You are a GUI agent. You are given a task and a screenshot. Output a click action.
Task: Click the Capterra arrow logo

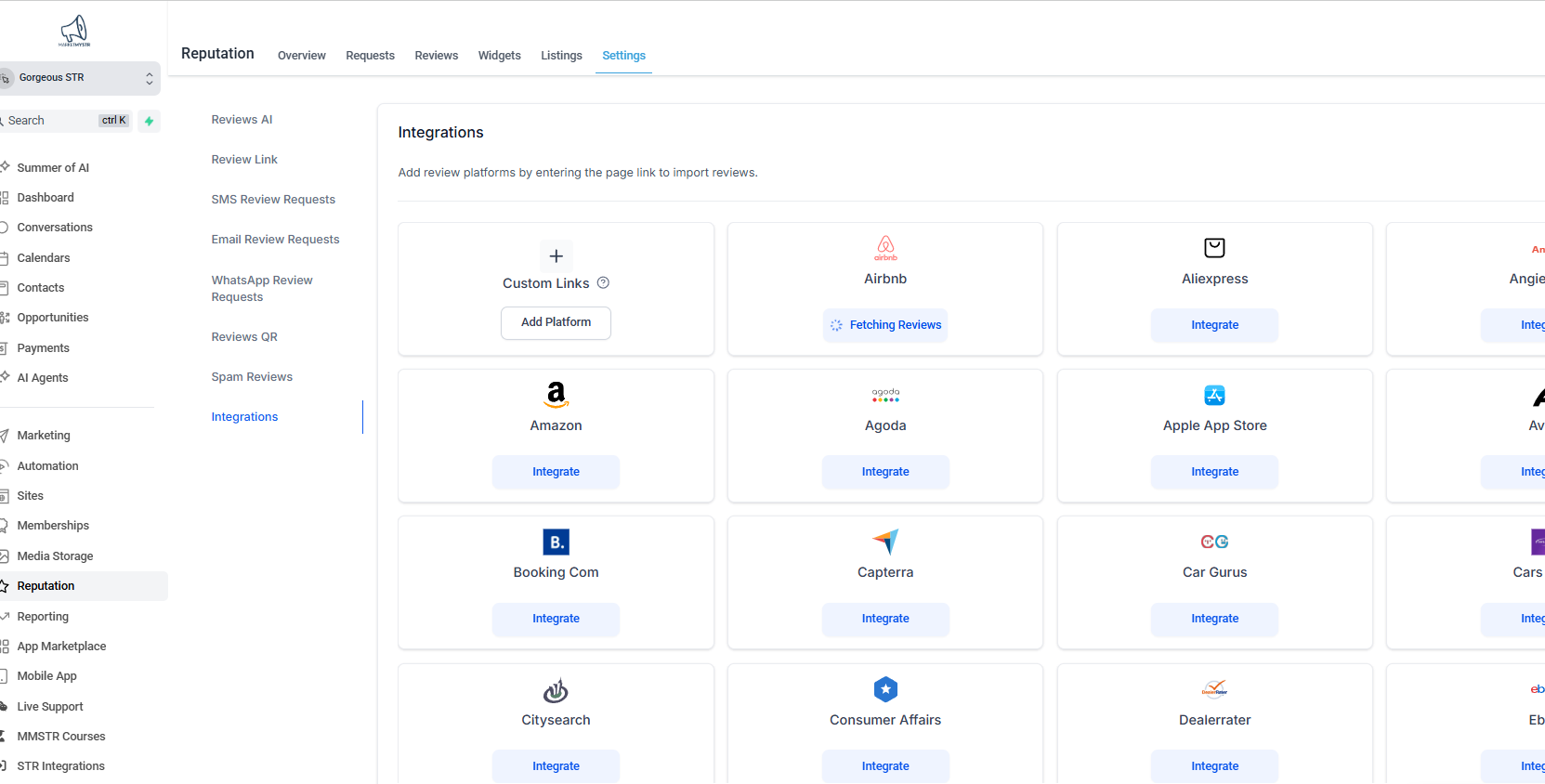(885, 542)
